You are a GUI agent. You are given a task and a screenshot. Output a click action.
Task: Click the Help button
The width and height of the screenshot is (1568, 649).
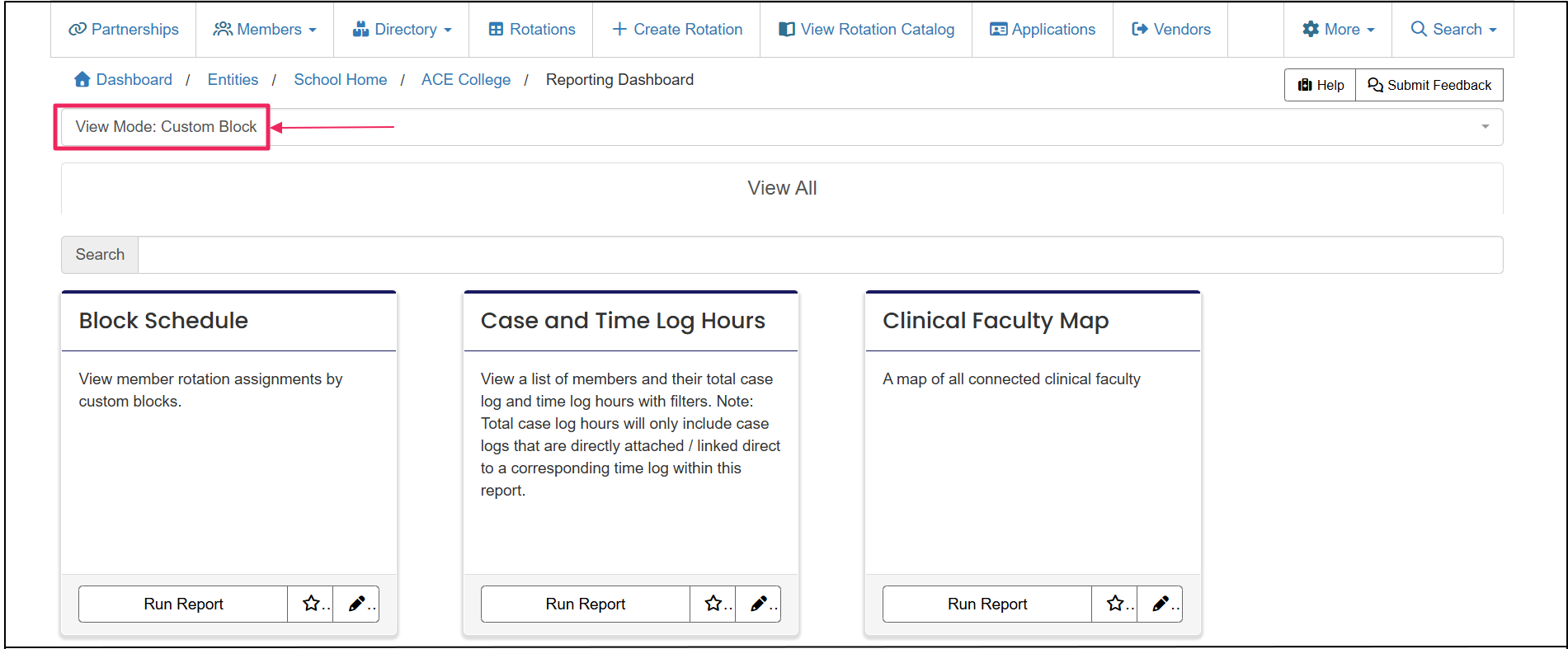tap(1321, 85)
